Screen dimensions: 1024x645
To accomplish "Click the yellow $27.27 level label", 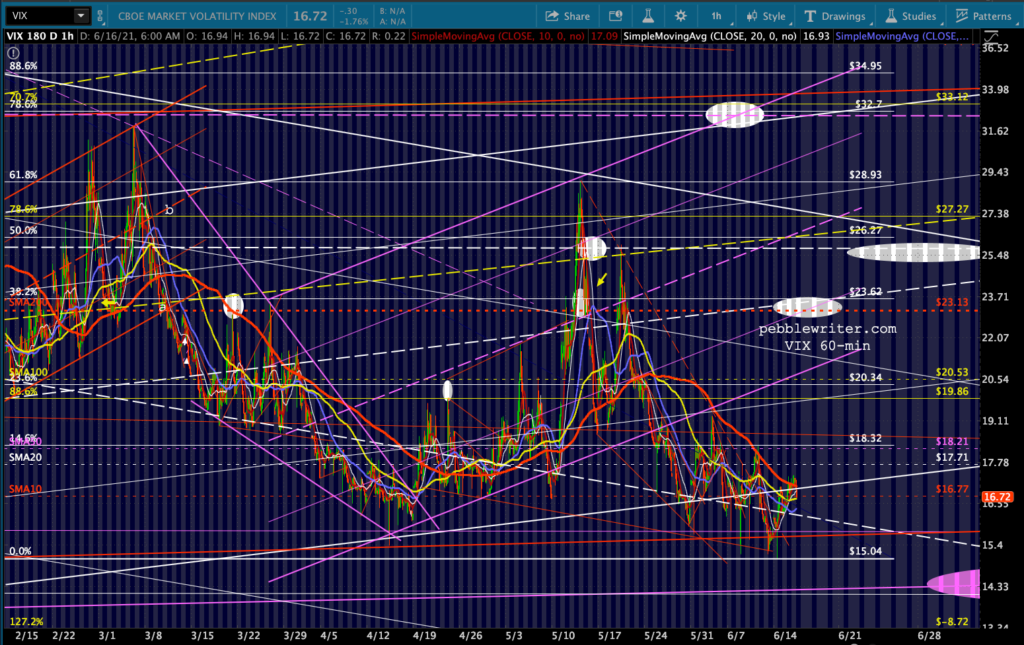I will [952, 210].
